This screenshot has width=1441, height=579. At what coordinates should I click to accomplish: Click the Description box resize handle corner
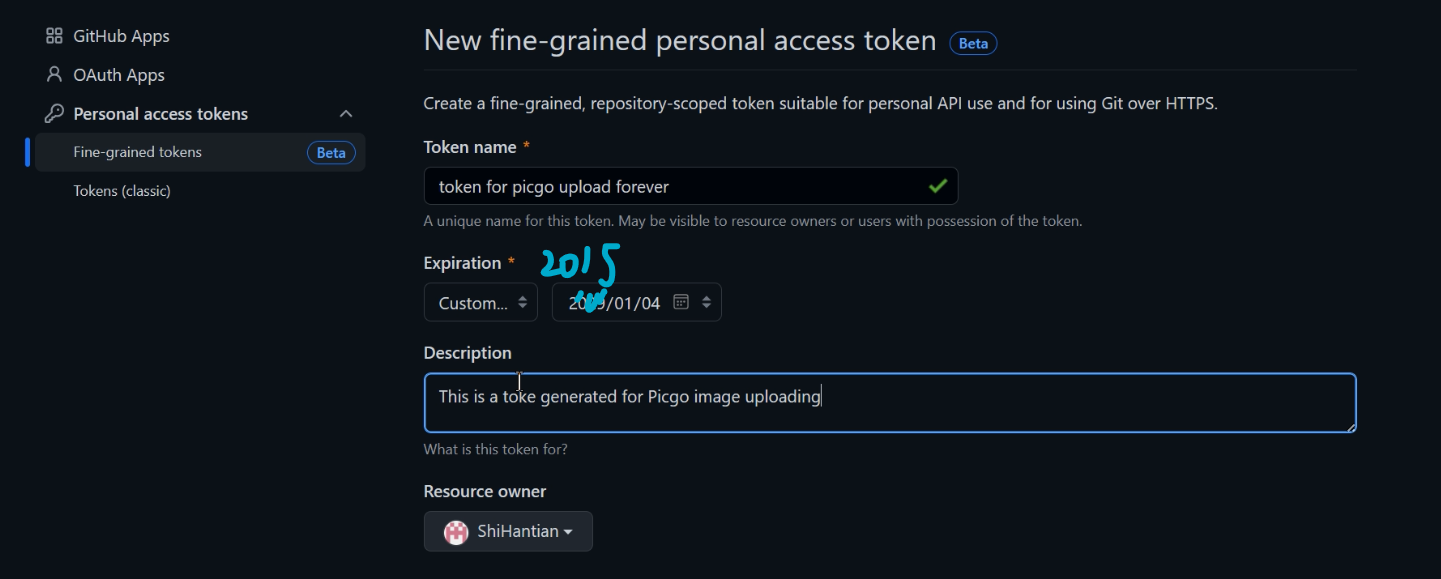(x=1350, y=426)
